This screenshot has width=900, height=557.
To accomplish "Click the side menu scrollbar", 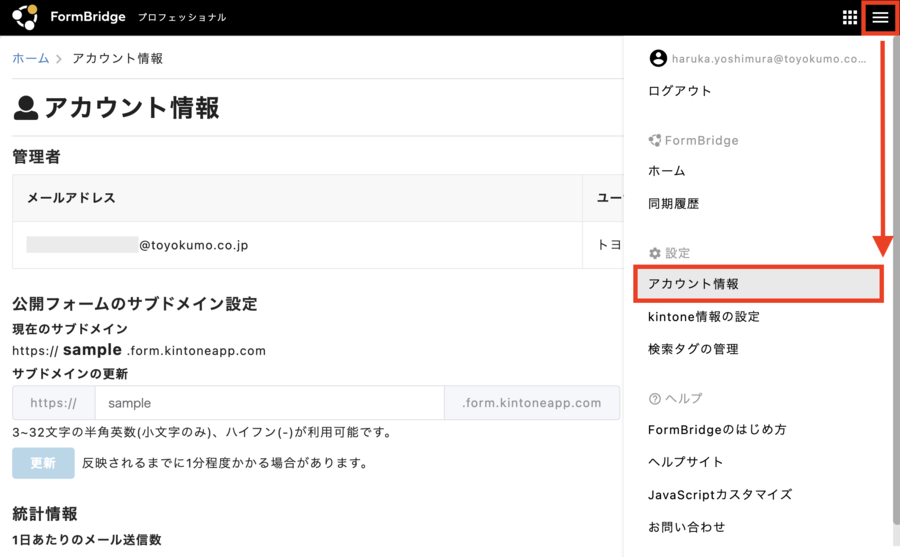I will coord(896,280).
